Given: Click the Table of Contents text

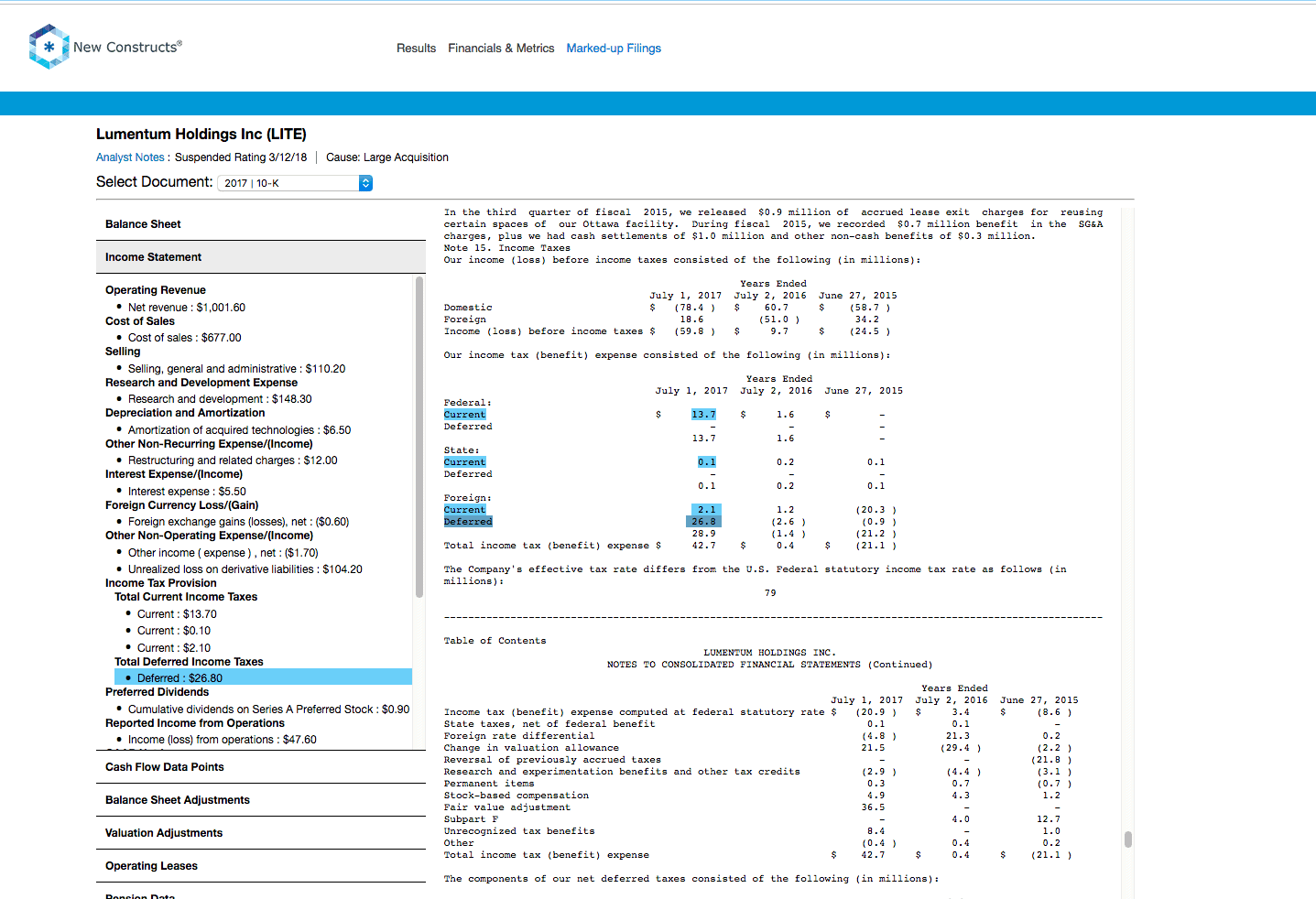Looking at the screenshot, I should click(x=495, y=641).
